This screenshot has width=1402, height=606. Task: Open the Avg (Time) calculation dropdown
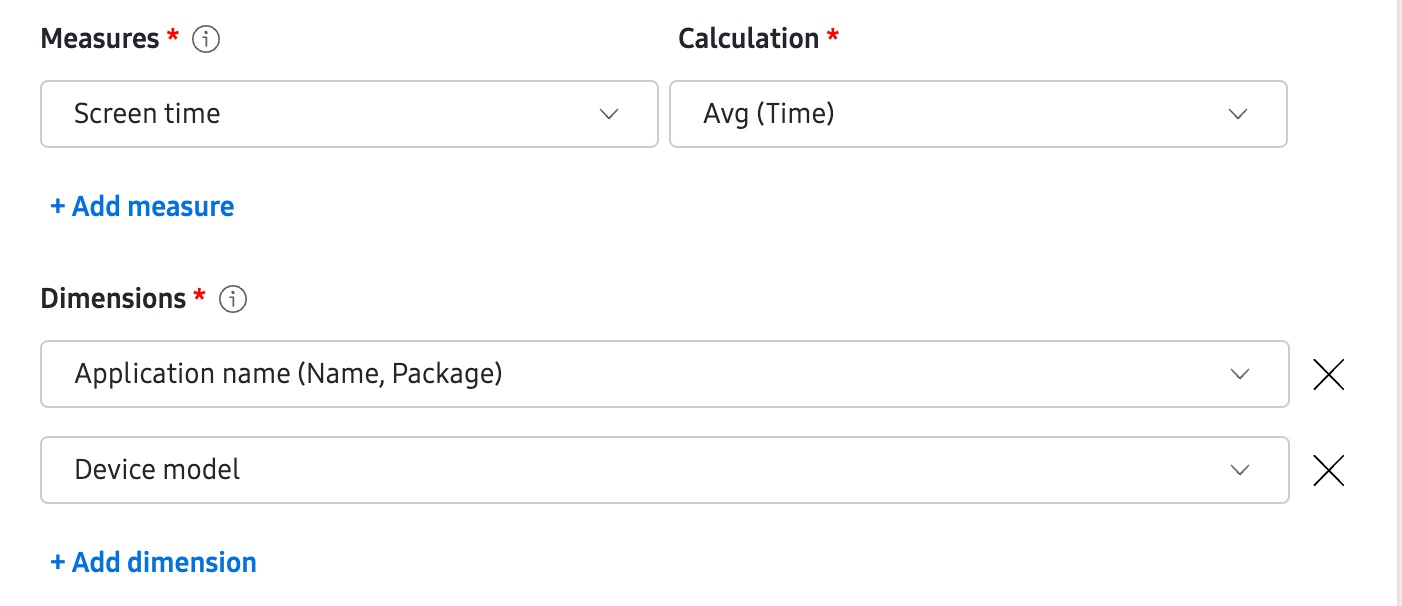pyautogui.click(x=978, y=113)
